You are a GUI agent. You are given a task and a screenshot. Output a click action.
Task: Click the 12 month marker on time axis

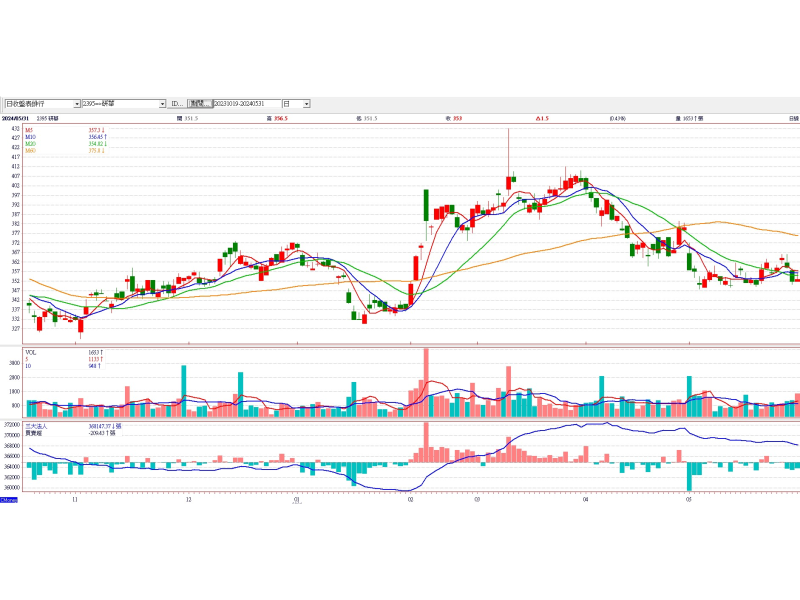tap(189, 499)
